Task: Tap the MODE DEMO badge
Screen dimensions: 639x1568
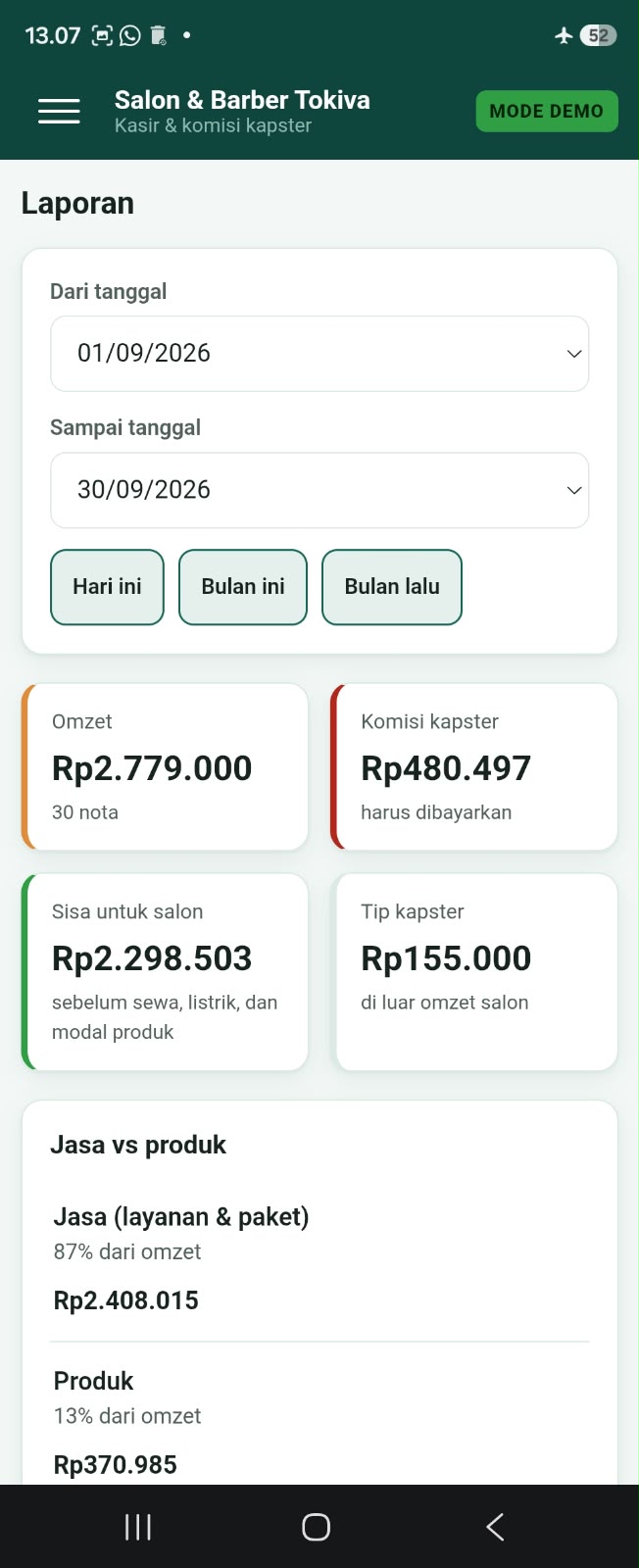Action: tap(547, 111)
